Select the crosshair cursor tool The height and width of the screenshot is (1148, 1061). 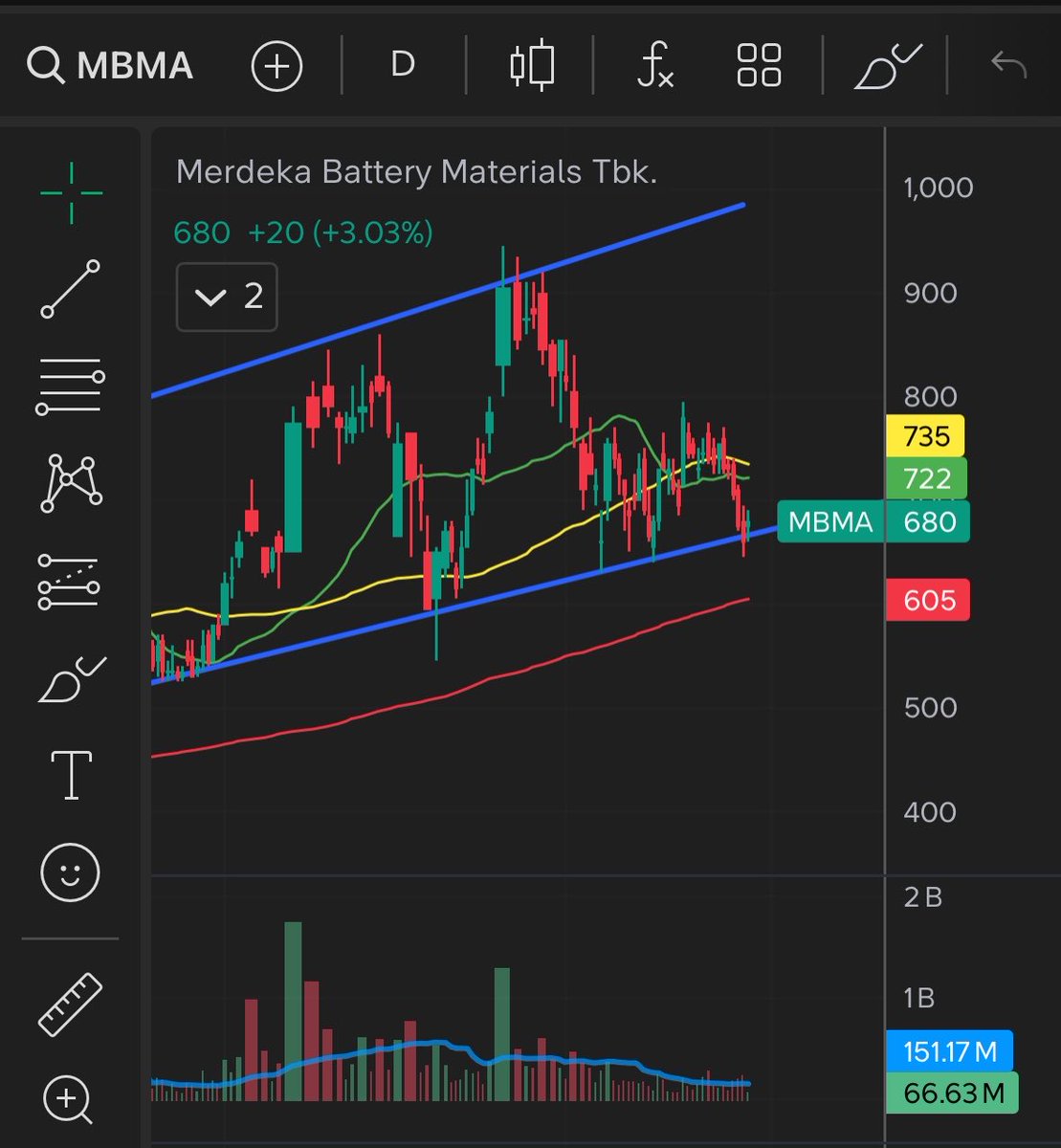(71, 193)
